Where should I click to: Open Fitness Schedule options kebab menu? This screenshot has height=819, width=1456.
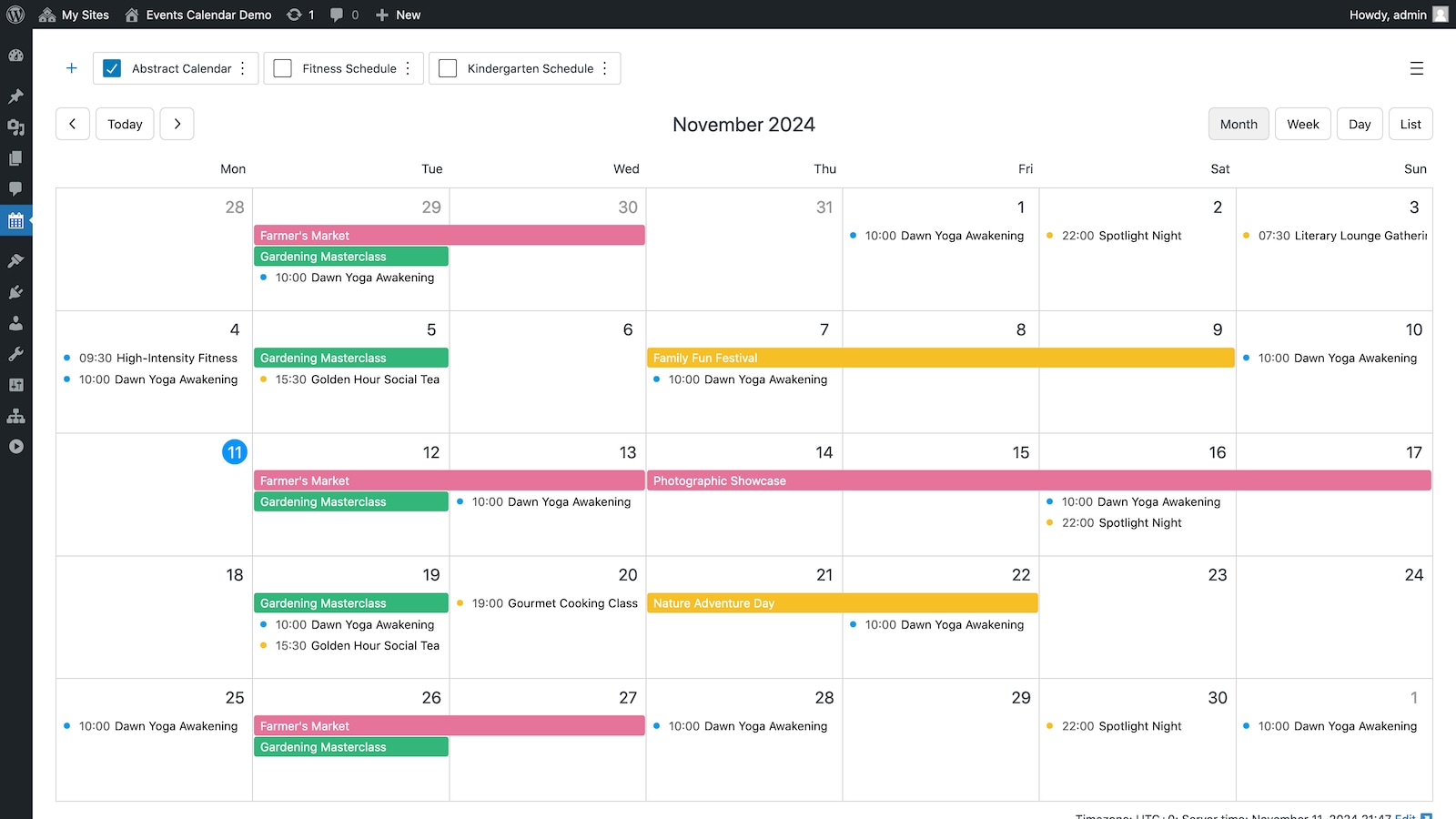click(408, 68)
